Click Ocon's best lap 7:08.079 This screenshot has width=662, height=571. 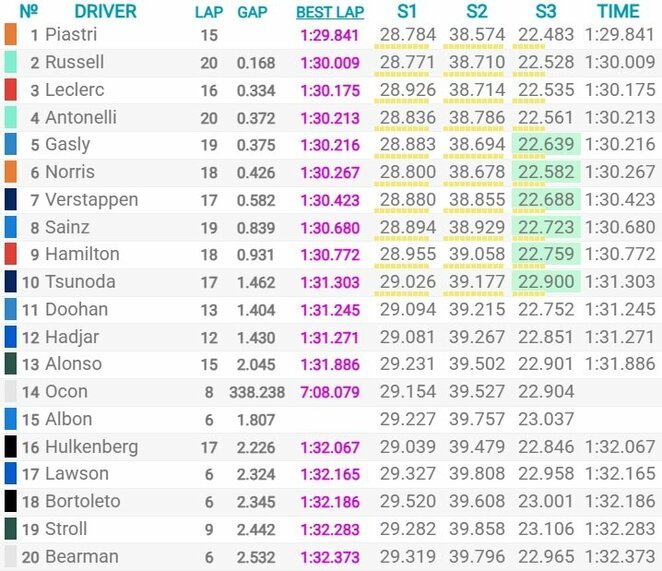(x=329, y=392)
